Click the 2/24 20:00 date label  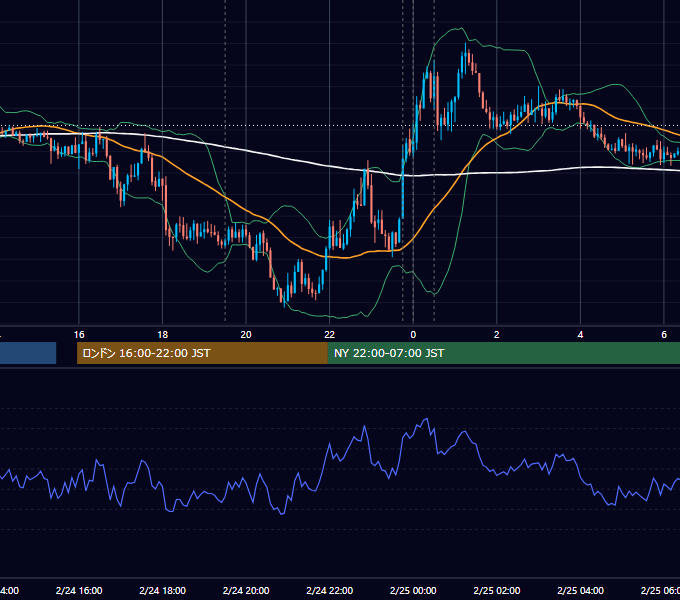246,590
